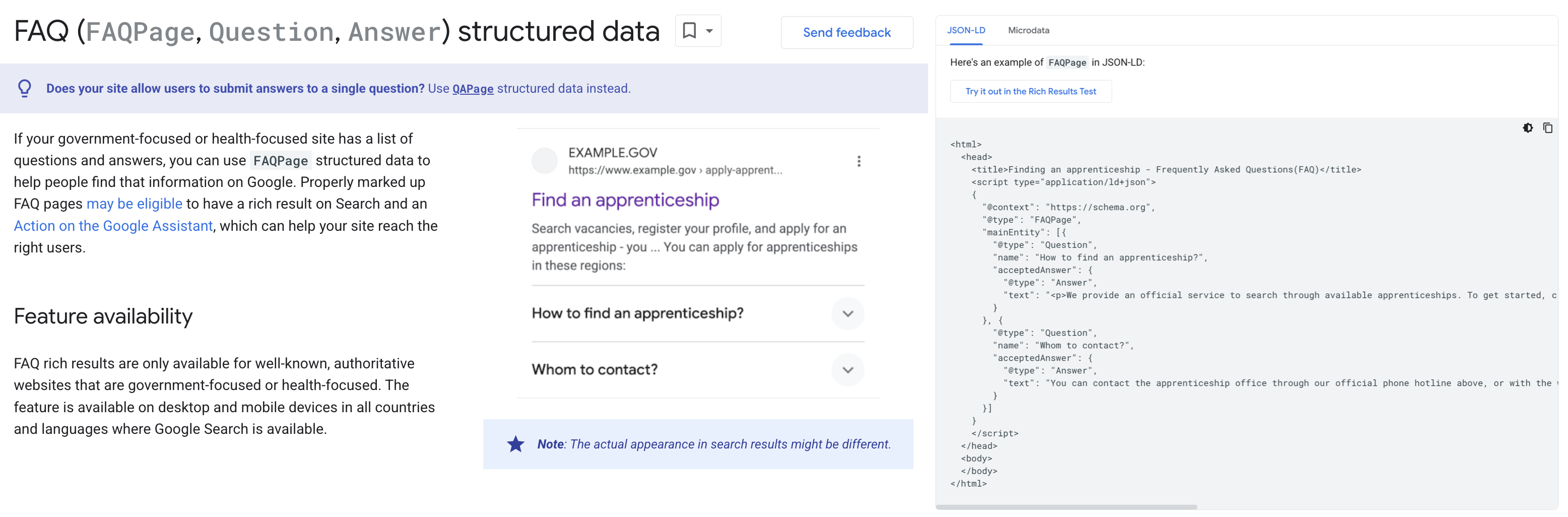Open "Action on the Google Assistant" link
This screenshot has height=517, width=1568.
point(113,226)
